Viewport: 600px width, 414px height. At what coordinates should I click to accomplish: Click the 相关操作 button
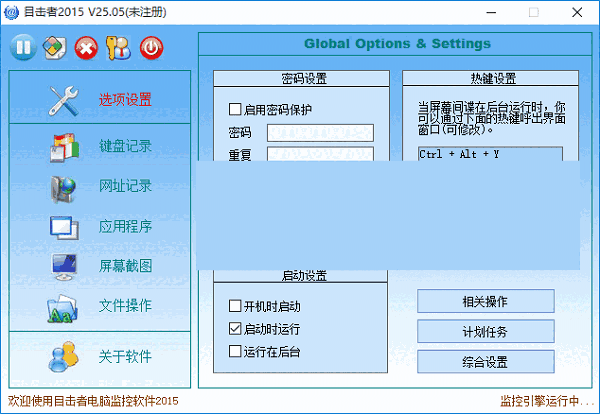pyautogui.click(x=486, y=301)
